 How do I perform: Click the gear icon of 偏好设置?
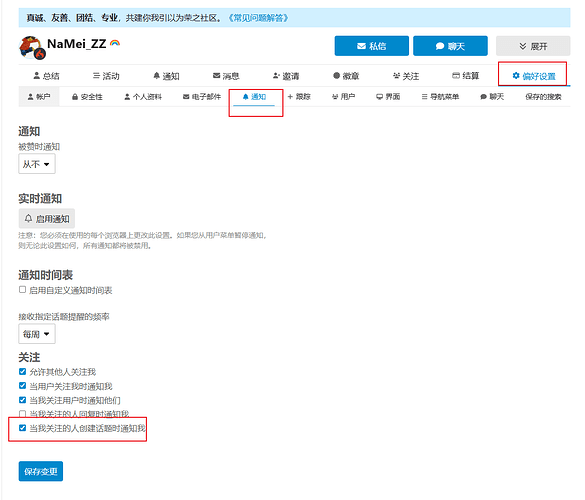pyautogui.click(x=516, y=76)
